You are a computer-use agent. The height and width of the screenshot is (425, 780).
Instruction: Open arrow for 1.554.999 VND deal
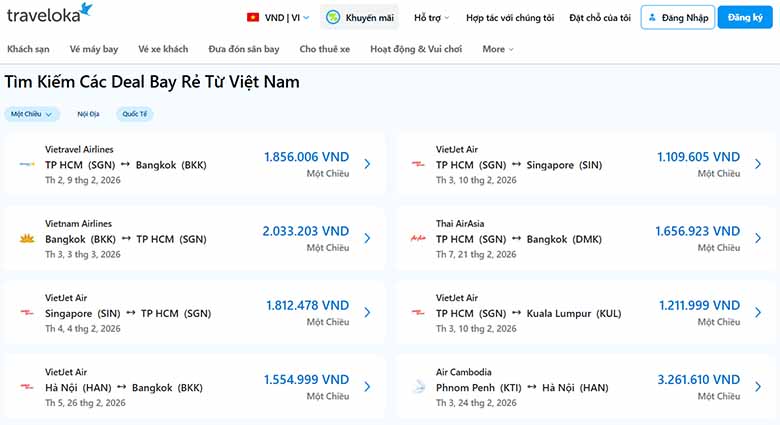click(x=367, y=387)
